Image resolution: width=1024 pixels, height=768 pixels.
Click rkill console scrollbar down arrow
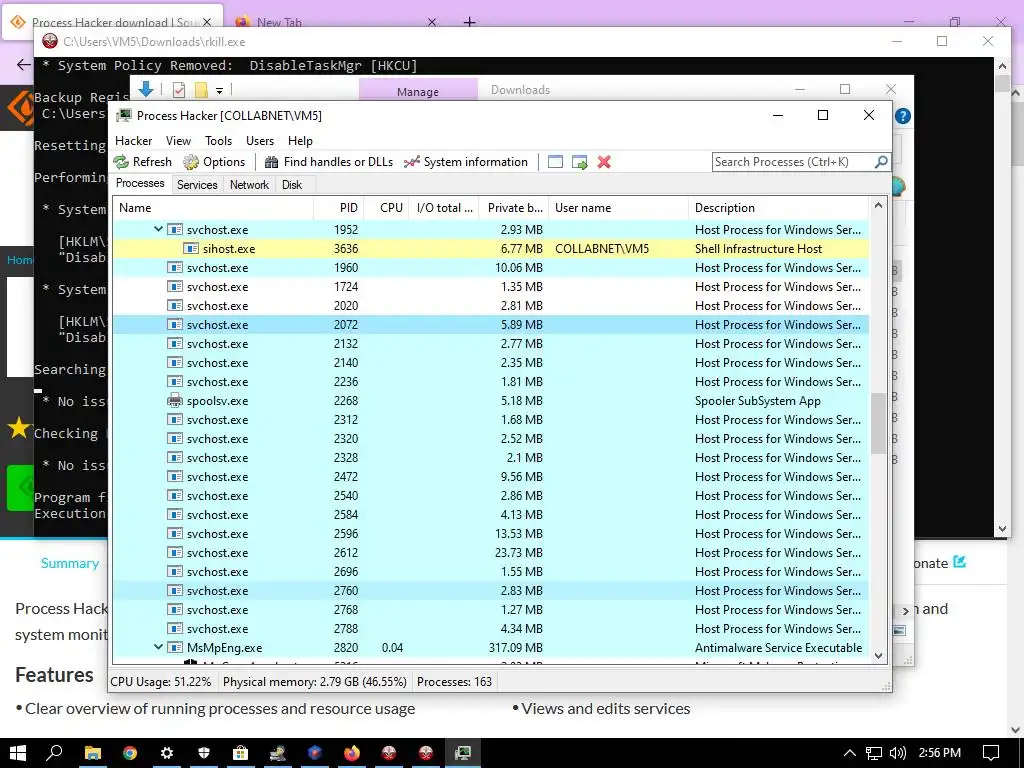coord(1002,530)
